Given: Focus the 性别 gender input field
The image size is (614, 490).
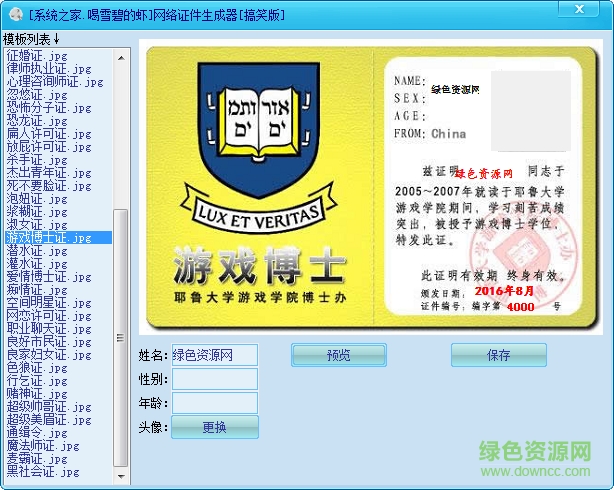Looking at the screenshot, I should click(214, 379).
